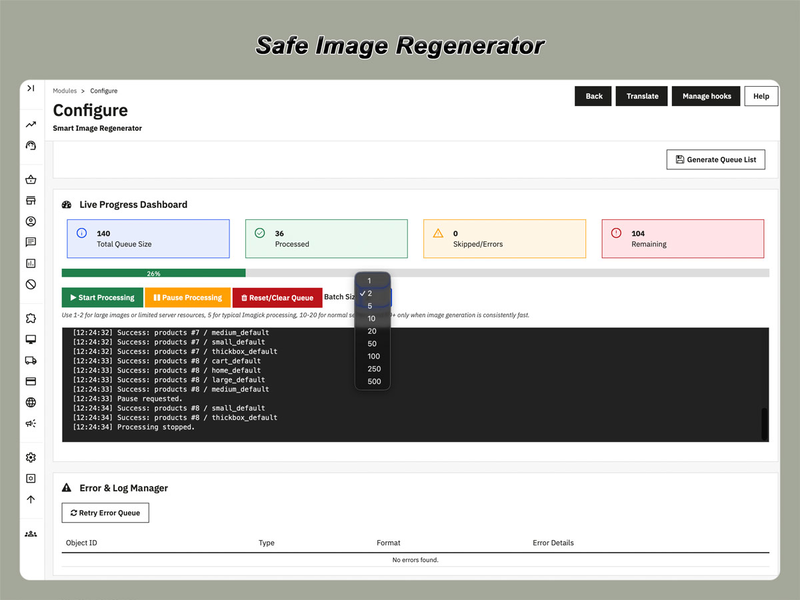Click the info icon in Total Queue Size card
Viewport: 800px width, 600px height.
pyautogui.click(x=82, y=233)
